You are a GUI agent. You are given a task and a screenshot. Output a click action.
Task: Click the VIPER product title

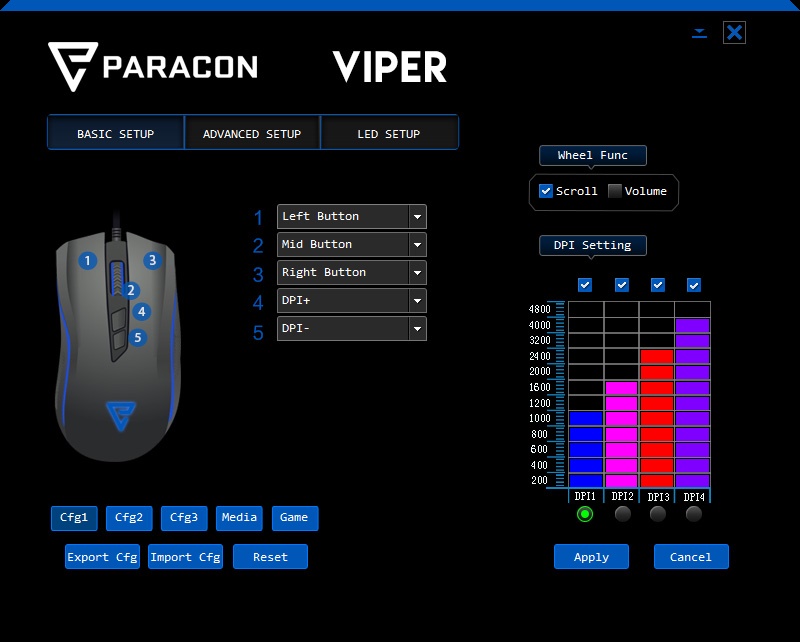(x=390, y=67)
